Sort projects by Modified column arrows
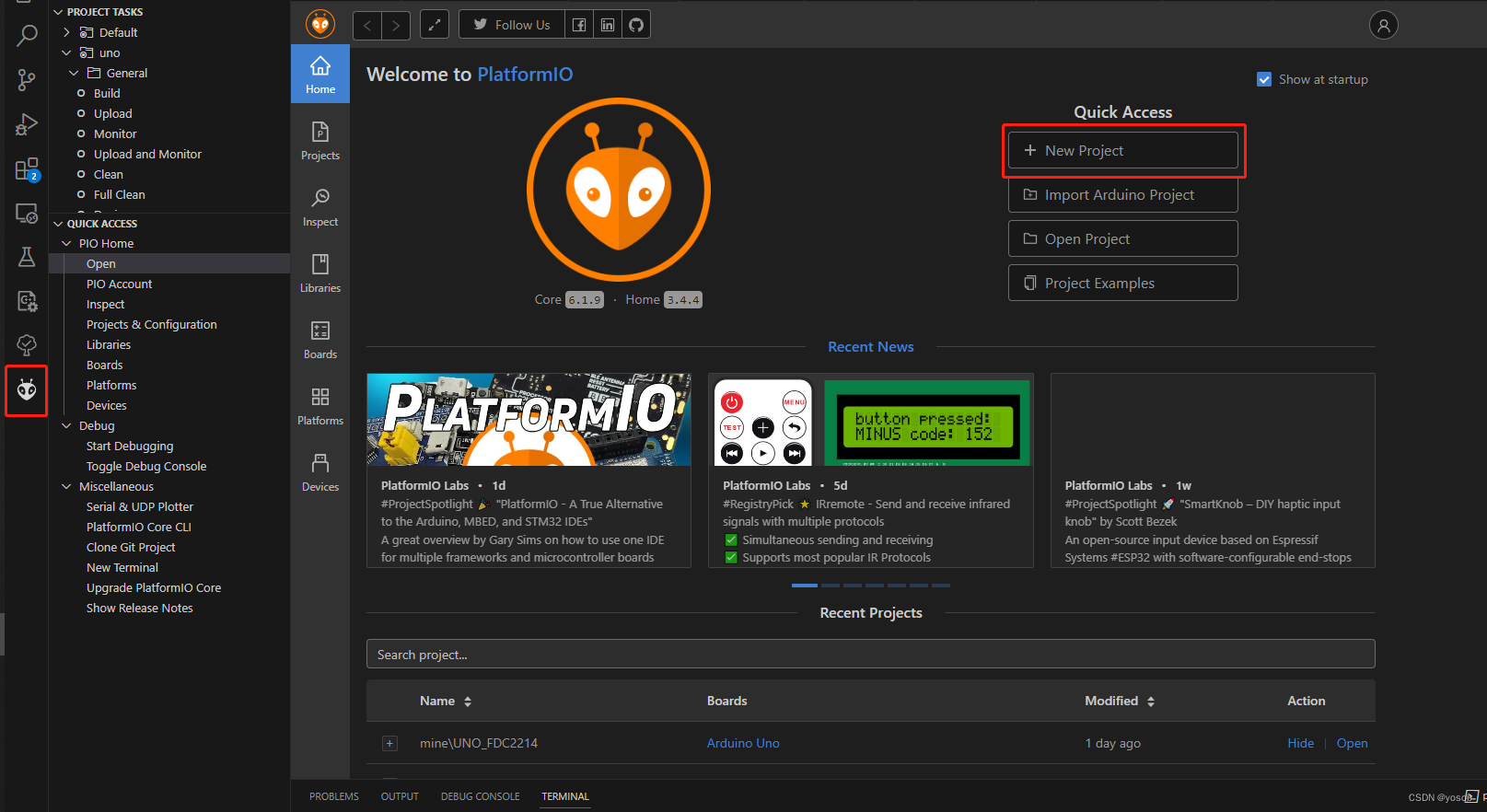 click(x=1151, y=702)
